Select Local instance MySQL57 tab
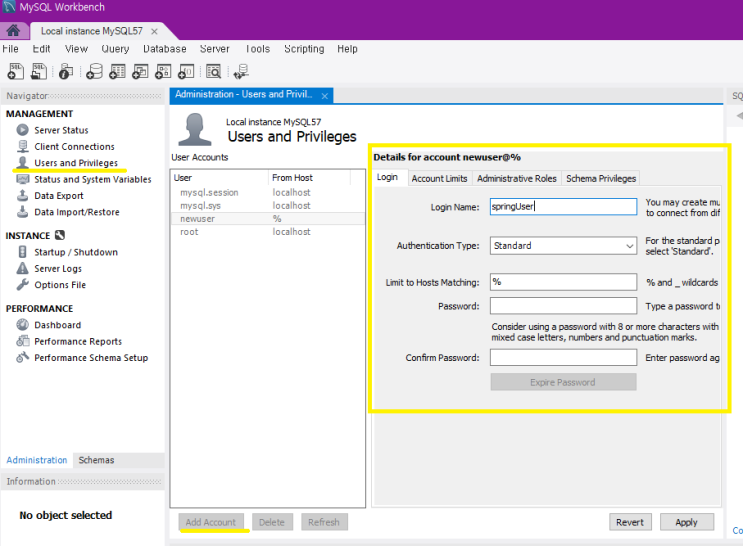 (x=91, y=31)
